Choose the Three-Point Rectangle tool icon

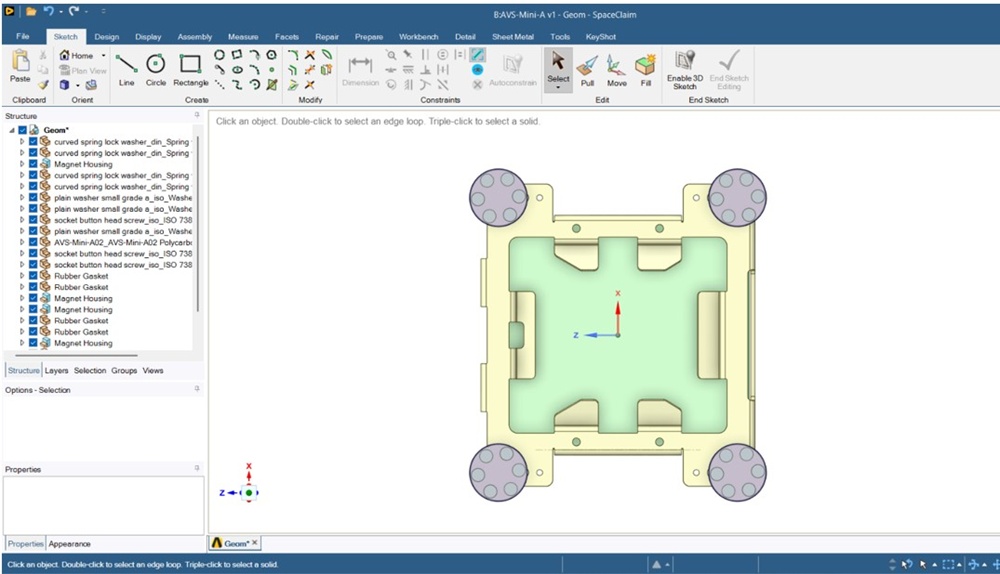coord(237,55)
